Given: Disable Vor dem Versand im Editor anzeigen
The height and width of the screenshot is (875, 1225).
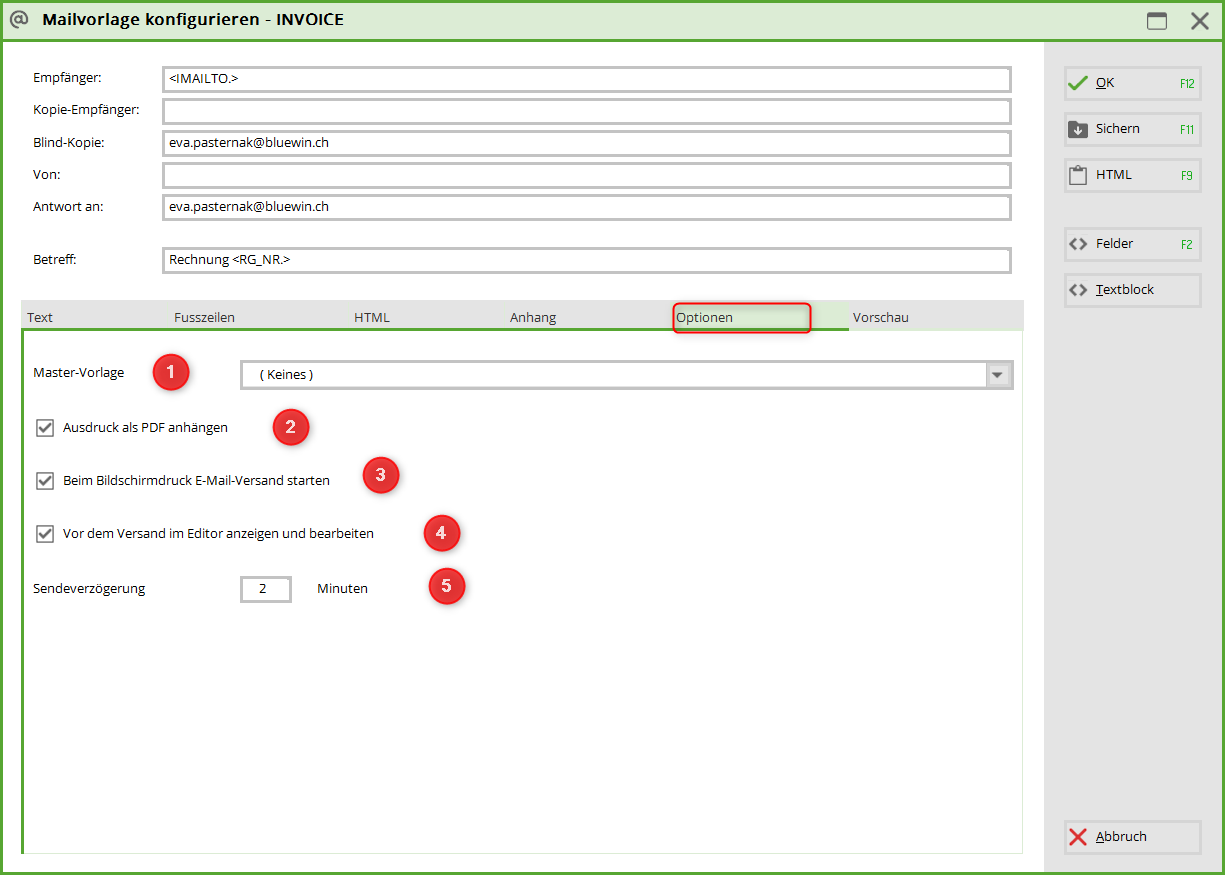Looking at the screenshot, I should pyautogui.click(x=45, y=534).
